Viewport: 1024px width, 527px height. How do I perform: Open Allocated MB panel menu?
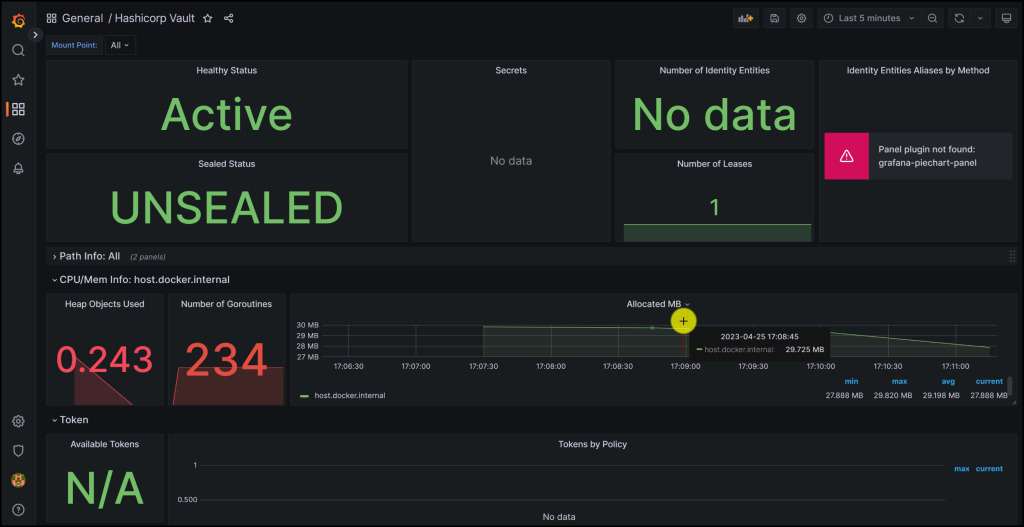658,304
